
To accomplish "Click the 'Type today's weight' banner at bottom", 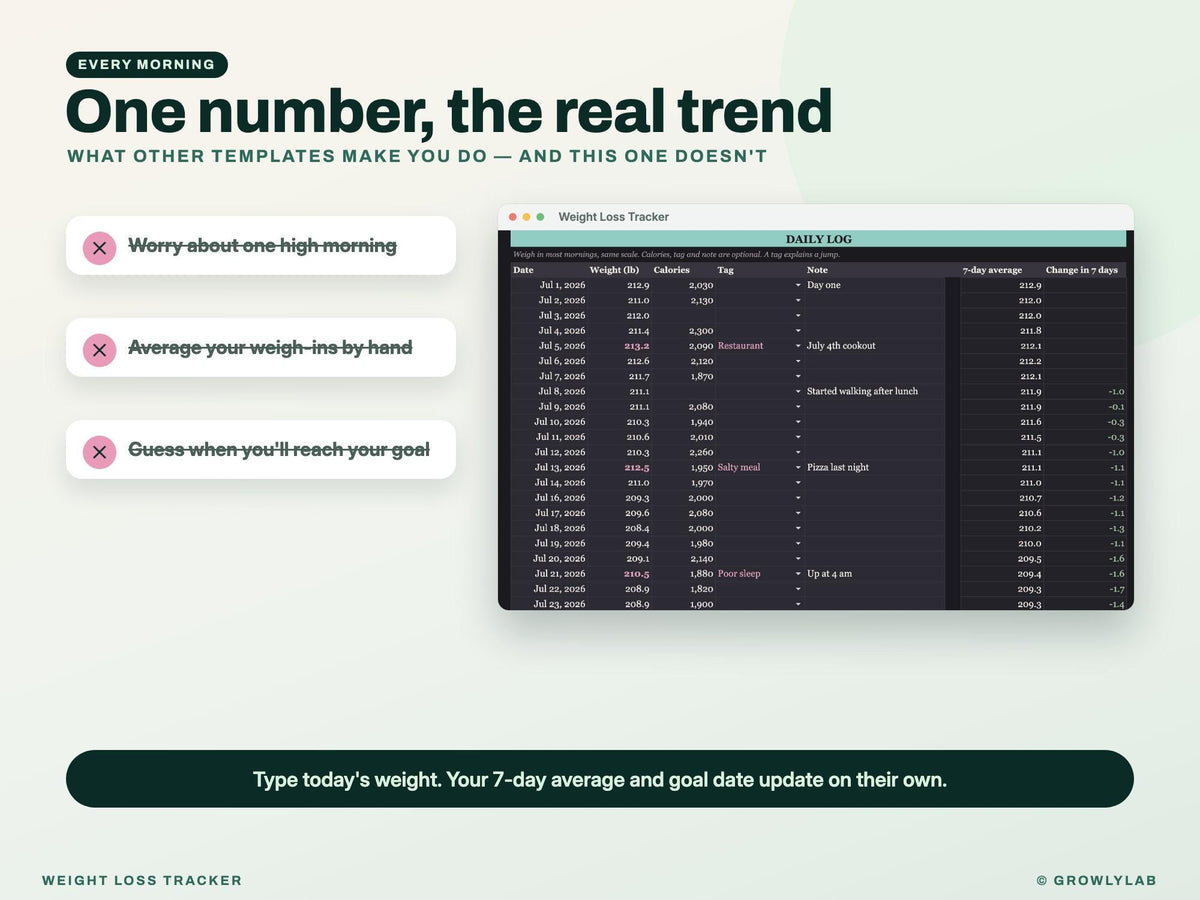I will (600, 779).
